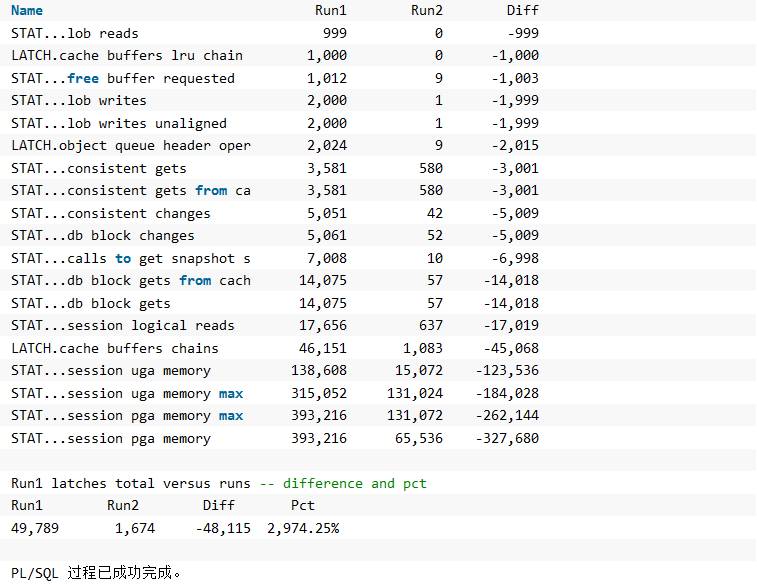
Task: Click the Run1 value 7,008
Action: [326, 258]
